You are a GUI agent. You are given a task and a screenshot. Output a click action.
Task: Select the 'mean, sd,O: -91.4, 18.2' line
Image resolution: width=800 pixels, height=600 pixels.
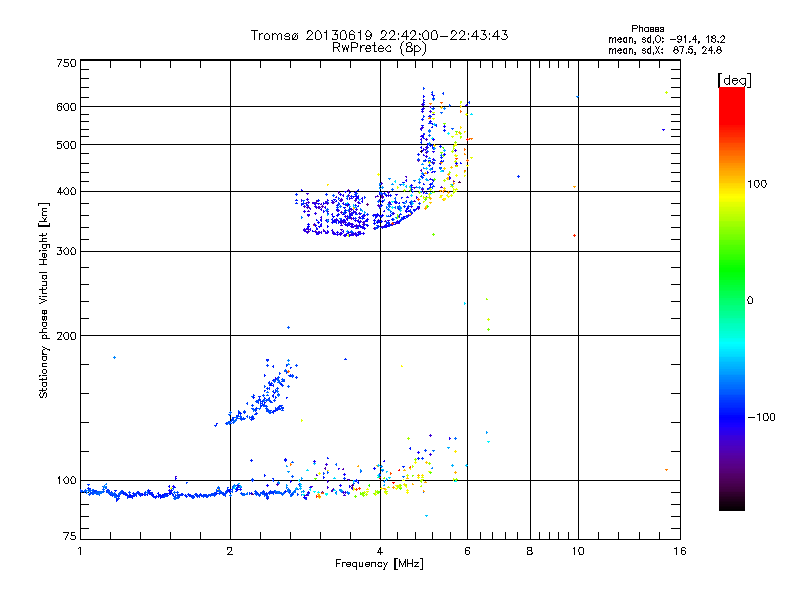[666, 40]
